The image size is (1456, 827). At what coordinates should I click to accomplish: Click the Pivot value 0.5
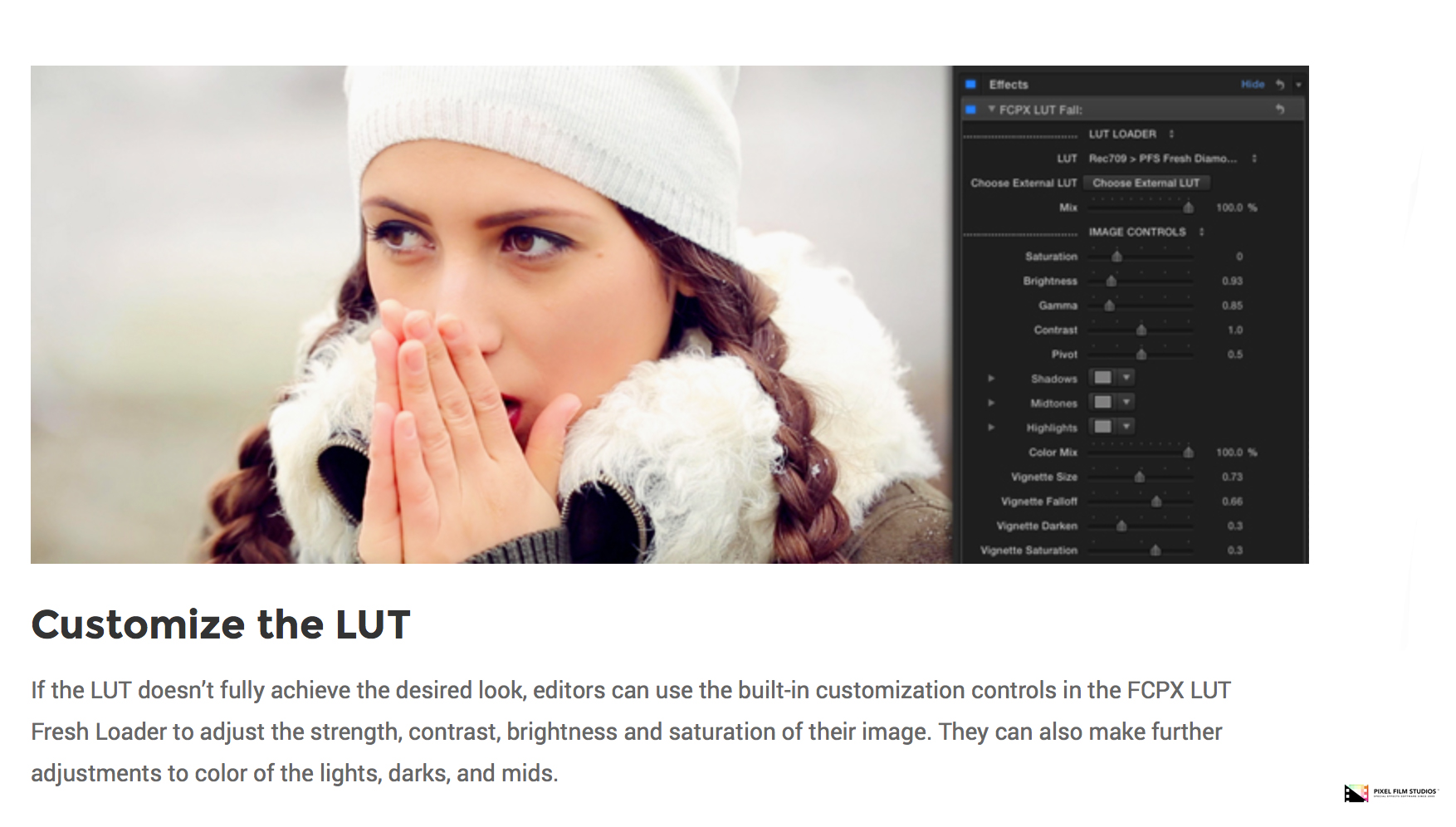coord(1235,355)
